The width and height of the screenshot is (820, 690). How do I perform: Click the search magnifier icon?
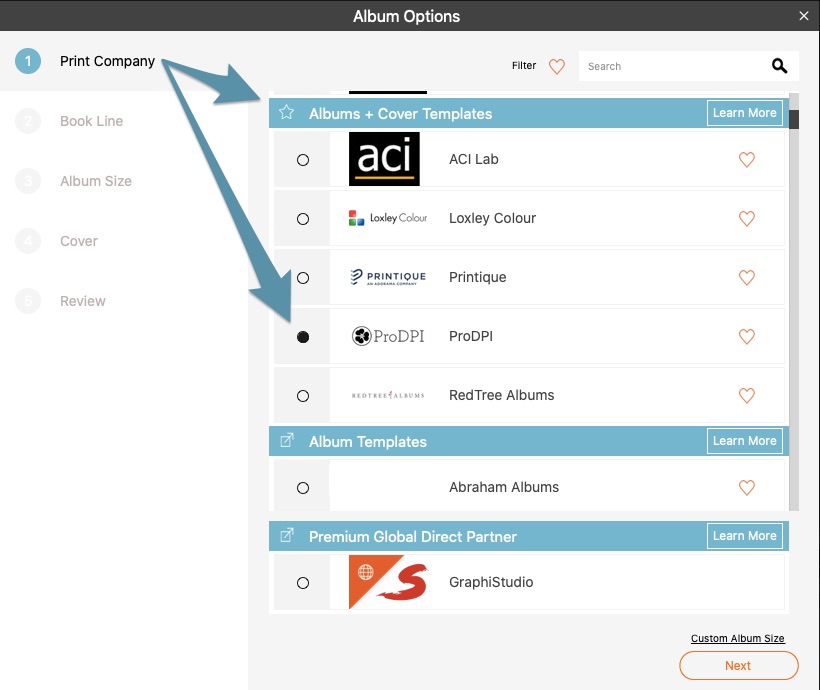(779, 66)
